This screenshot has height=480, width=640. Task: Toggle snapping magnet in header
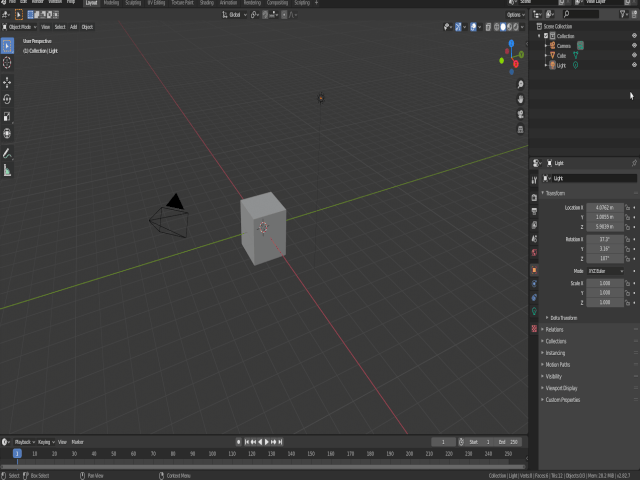coord(265,15)
